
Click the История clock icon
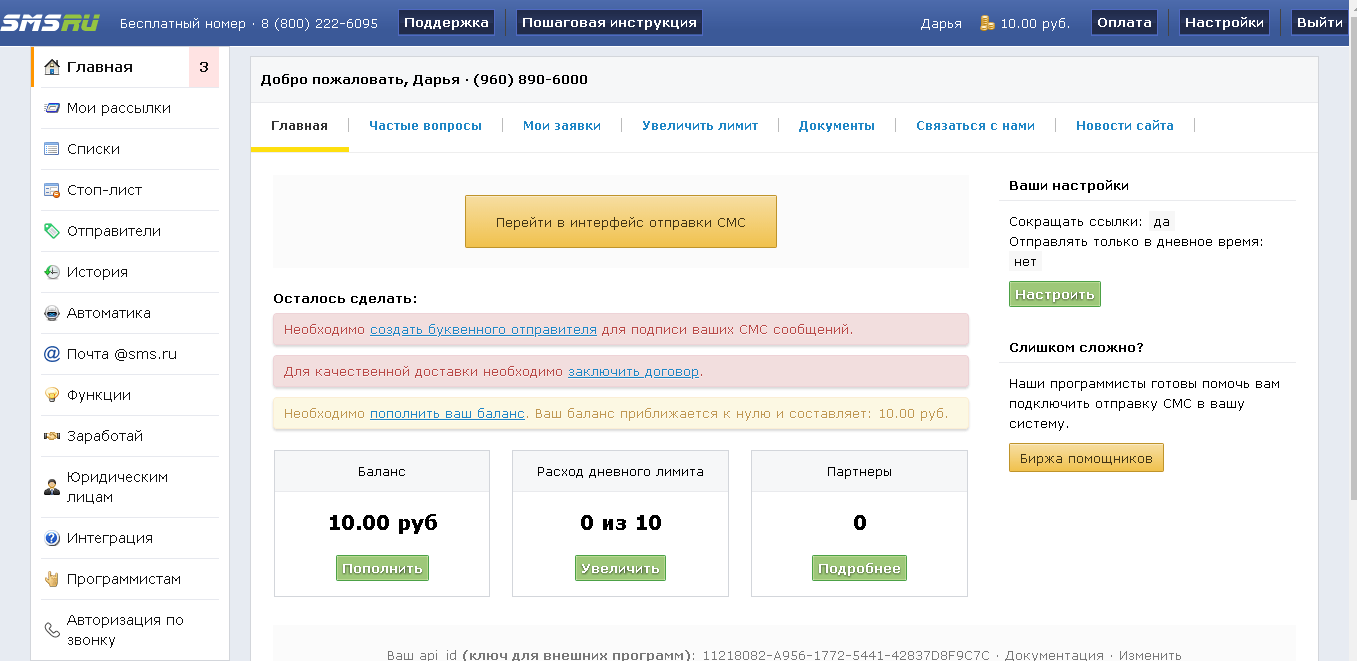coord(52,272)
